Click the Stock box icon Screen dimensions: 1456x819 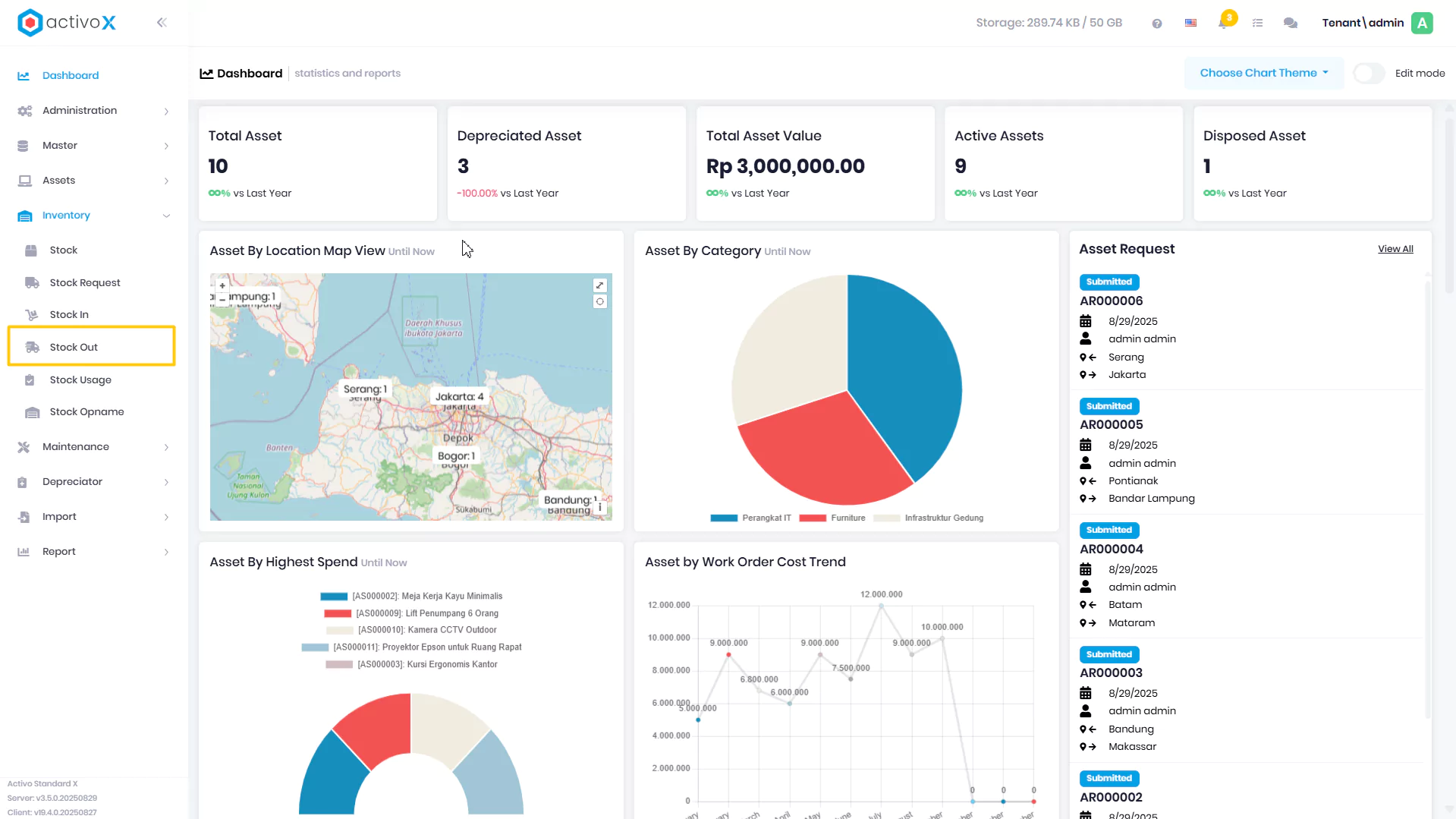click(x=31, y=250)
